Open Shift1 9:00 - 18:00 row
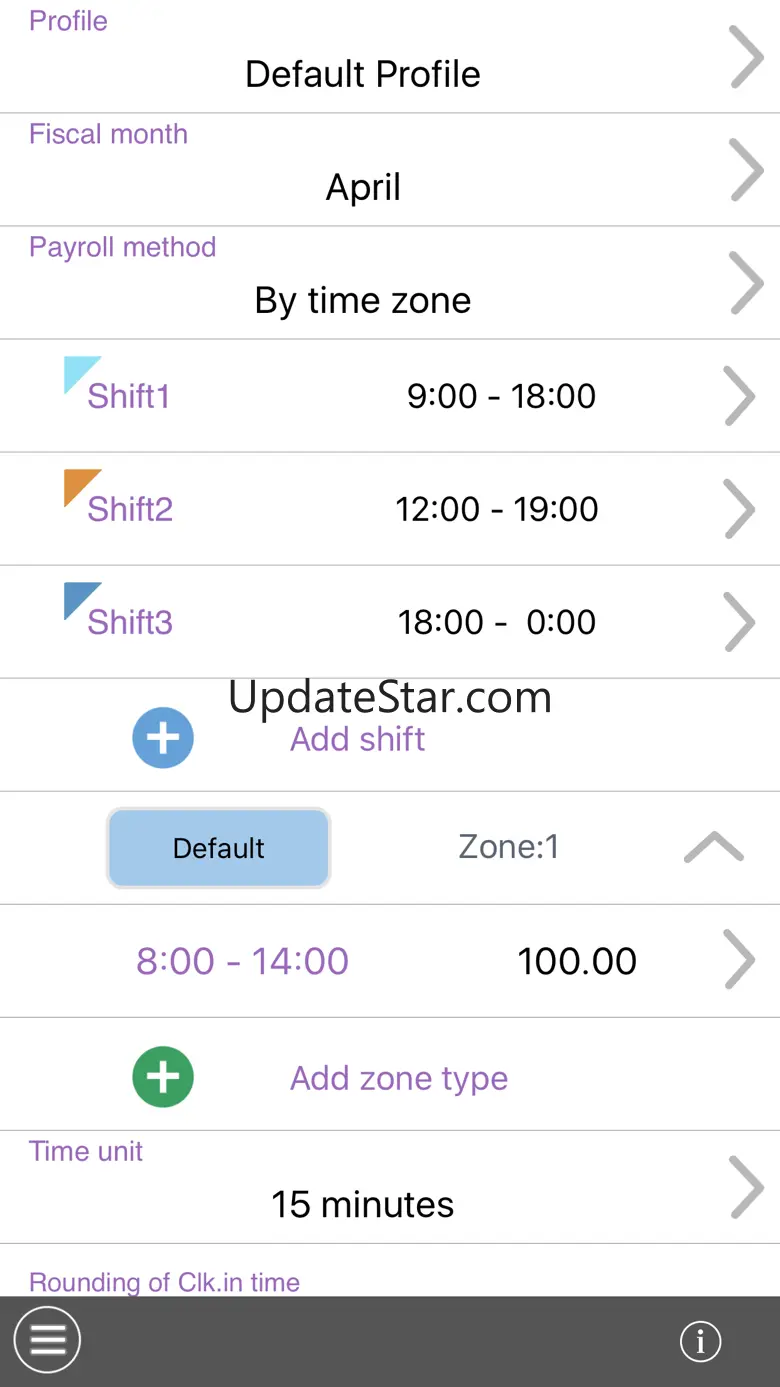The width and height of the screenshot is (780, 1387). coord(390,396)
